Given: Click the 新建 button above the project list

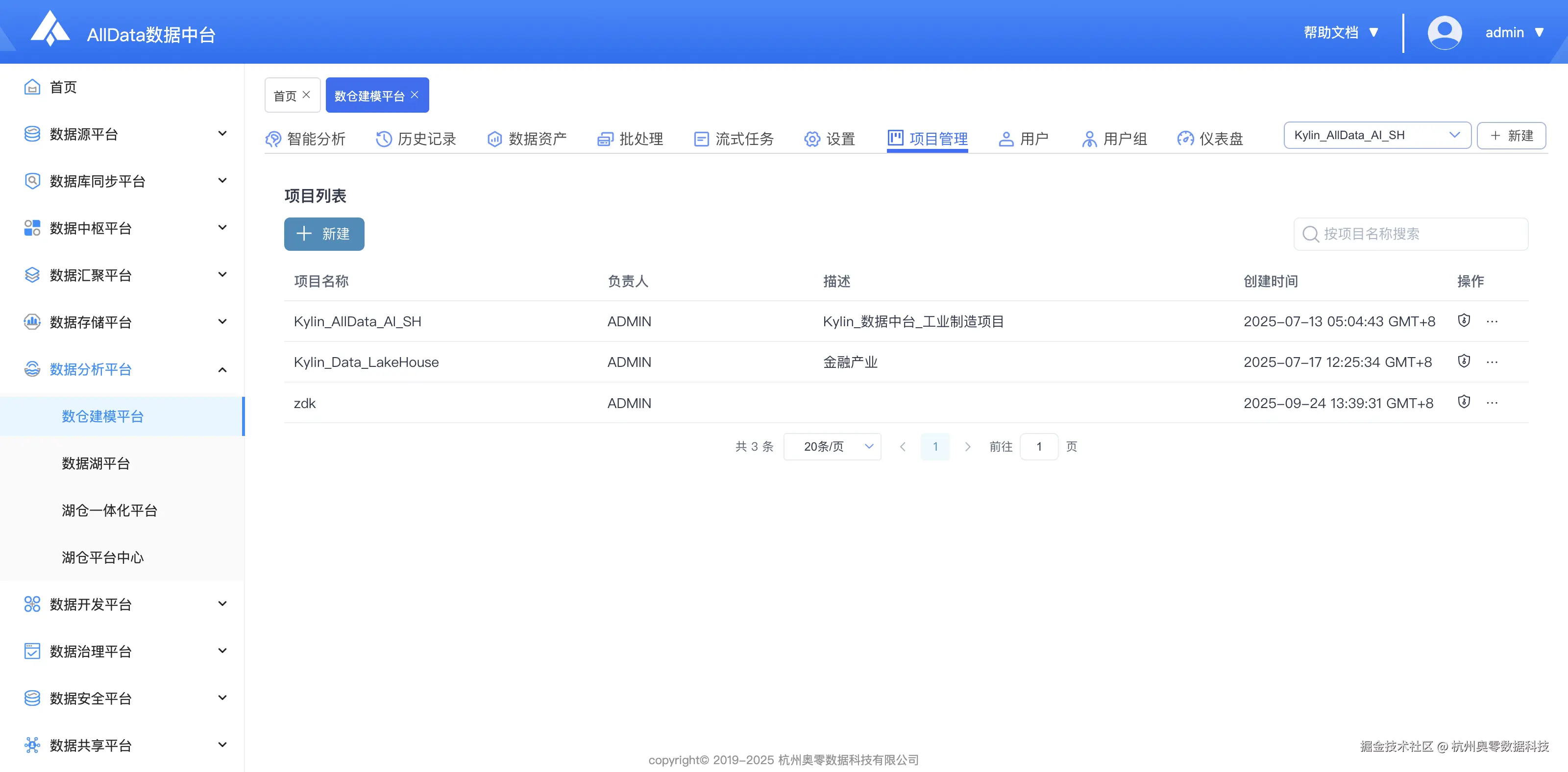Looking at the screenshot, I should (x=324, y=234).
